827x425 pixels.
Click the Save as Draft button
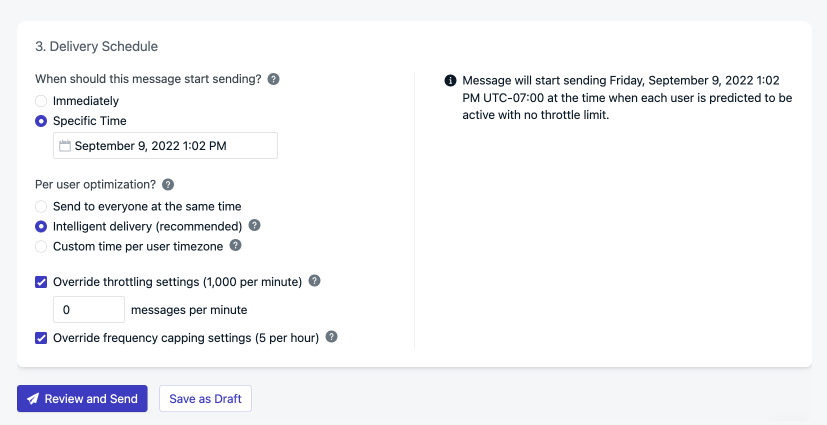205,398
